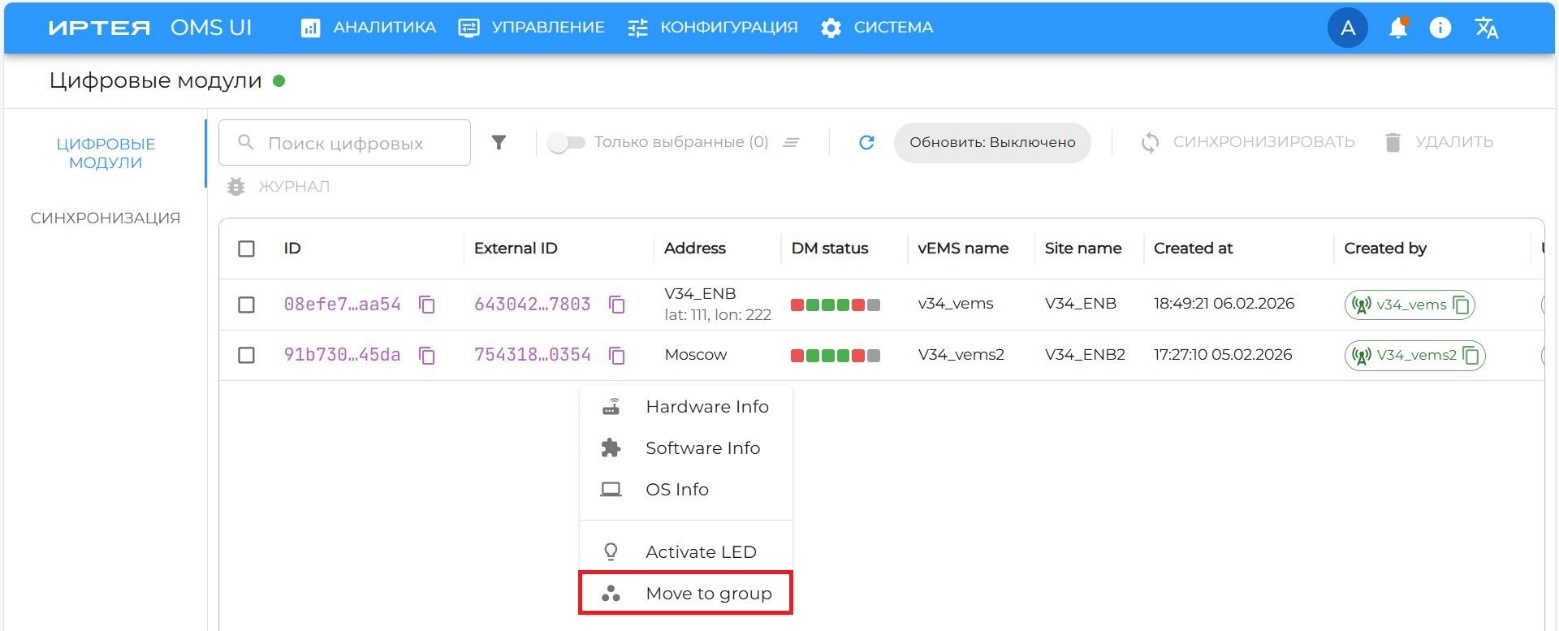Click the УДАЛИТЬ button
The image size is (1559, 631).
click(x=1438, y=143)
